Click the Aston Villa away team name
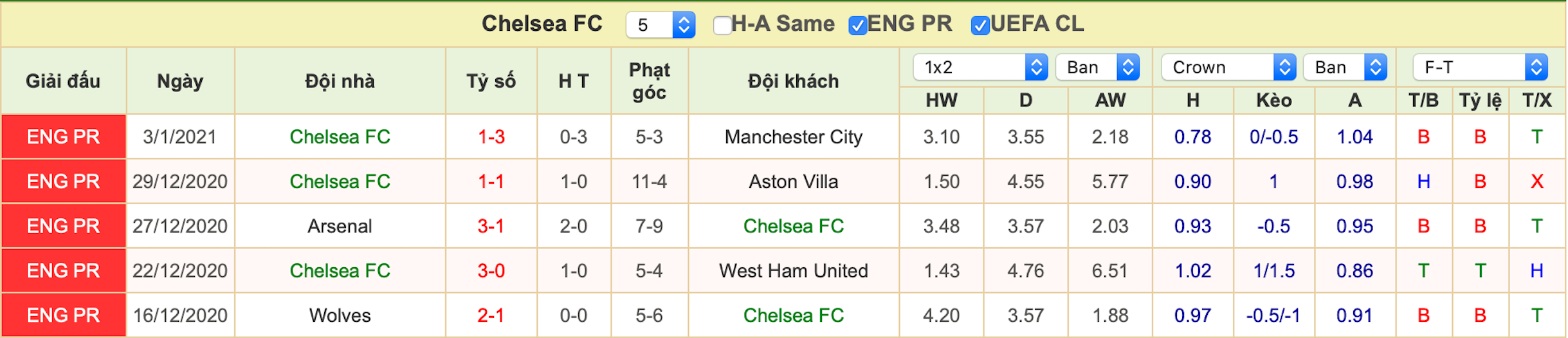The height and width of the screenshot is (338, 1568). click(x=794, y=182)
